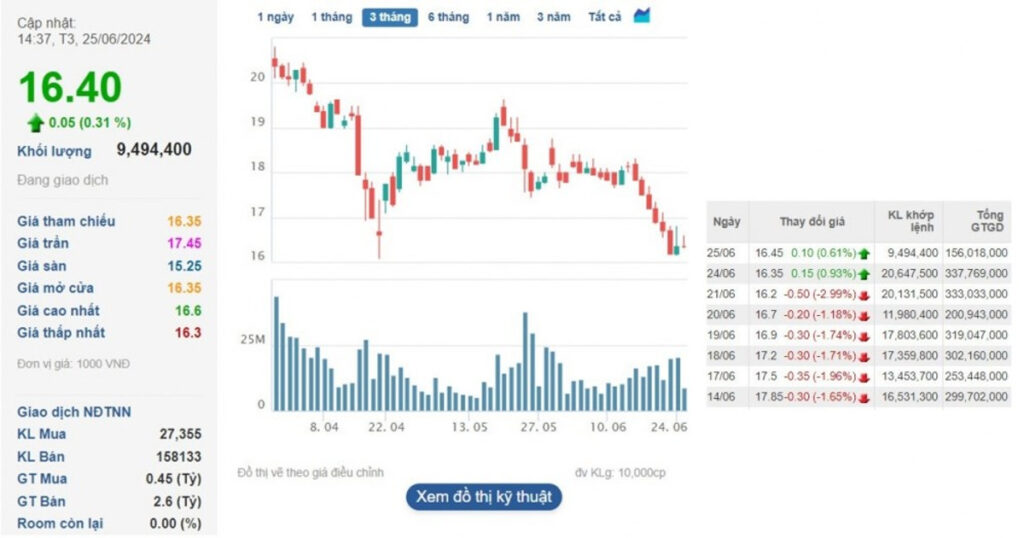Click the green up arrow in 25/06 row
This screenshot has height=538, width=1024.
[862, 254]
